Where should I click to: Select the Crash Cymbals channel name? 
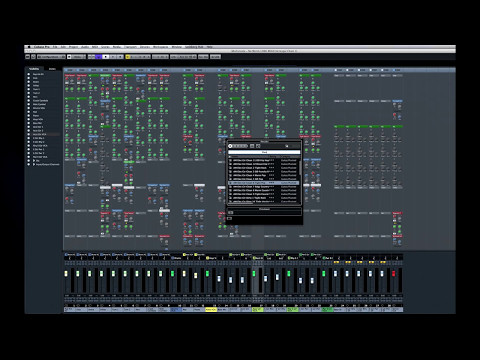[41, 101]
